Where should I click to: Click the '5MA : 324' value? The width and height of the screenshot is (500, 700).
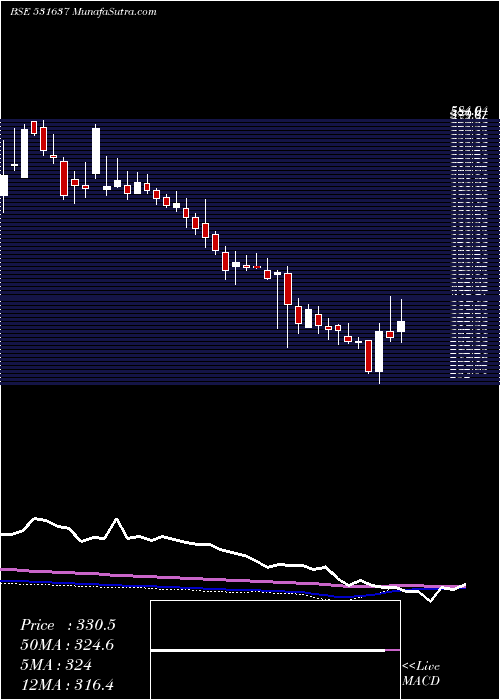click(x=56, y=665)
